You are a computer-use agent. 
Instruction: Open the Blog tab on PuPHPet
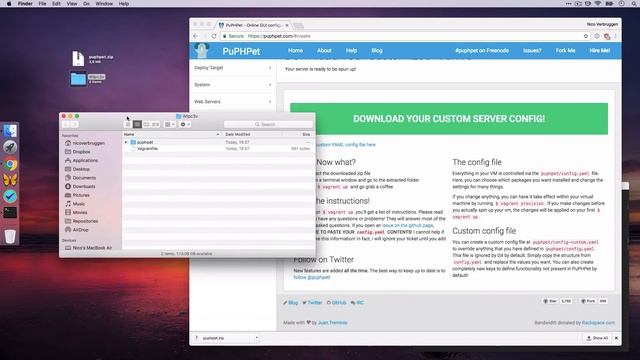pos(377,51)
